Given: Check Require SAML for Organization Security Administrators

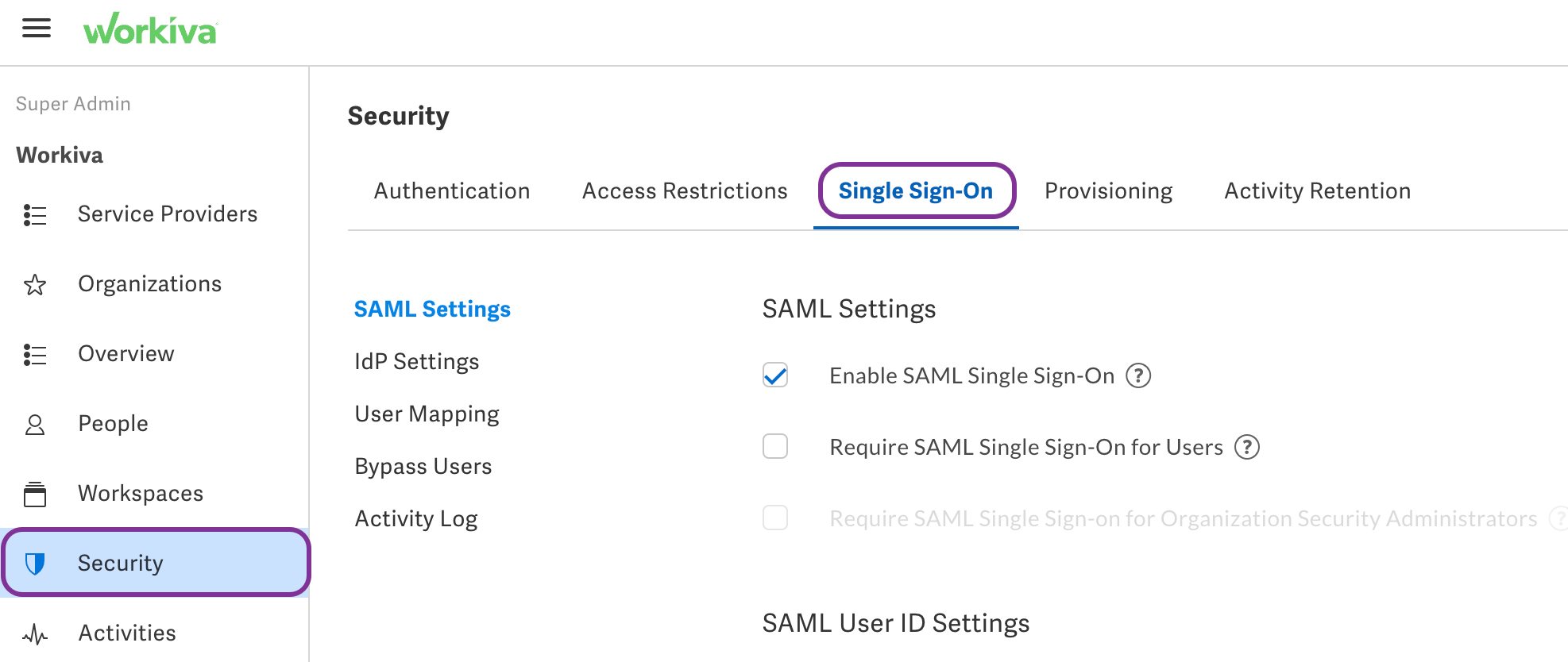Looking at the screenshot, I should (x=775, y=518).
